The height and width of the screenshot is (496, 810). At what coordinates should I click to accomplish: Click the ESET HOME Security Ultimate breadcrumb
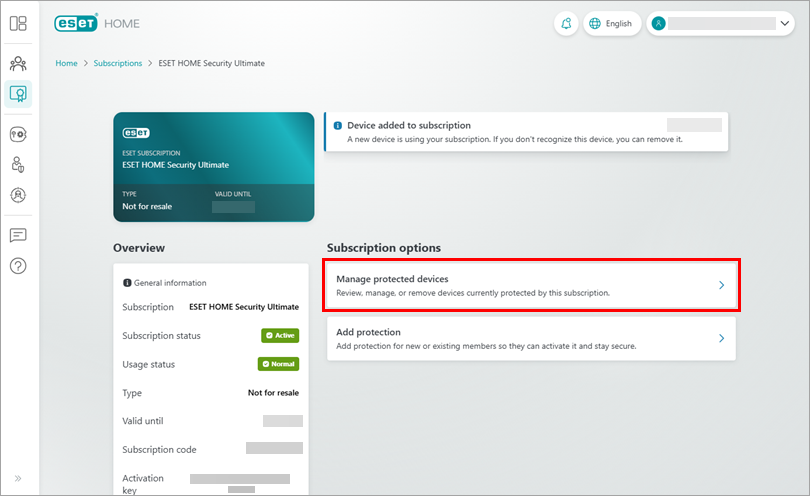[211, 63]
